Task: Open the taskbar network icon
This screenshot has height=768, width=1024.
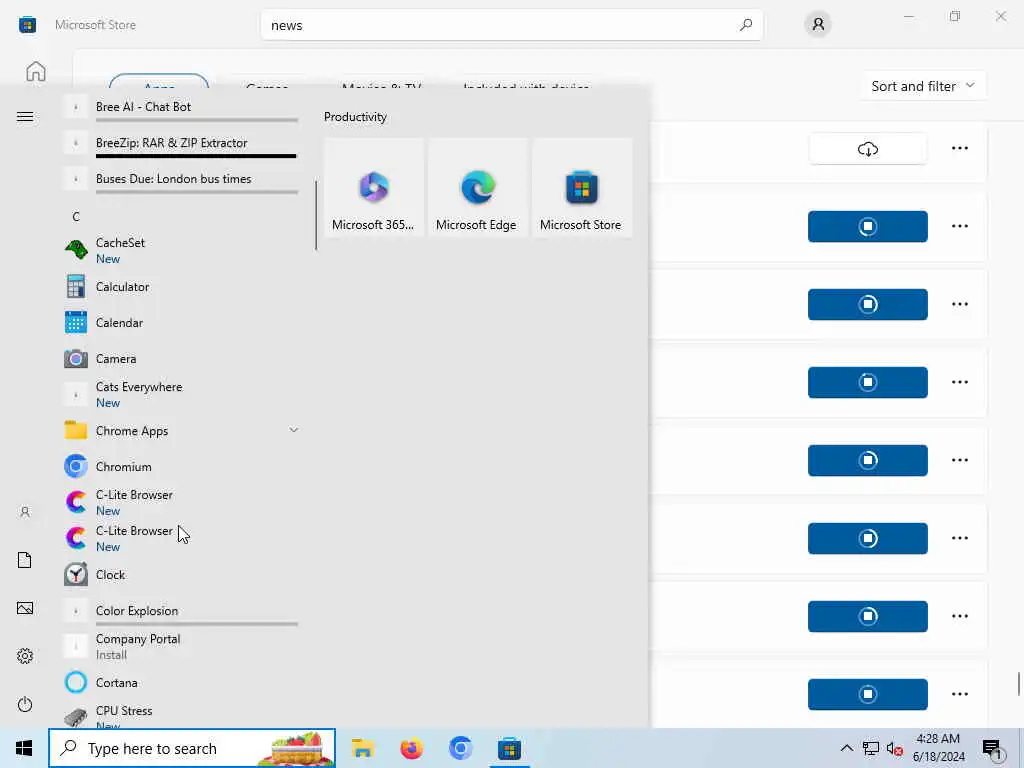Action: point(871,748)
